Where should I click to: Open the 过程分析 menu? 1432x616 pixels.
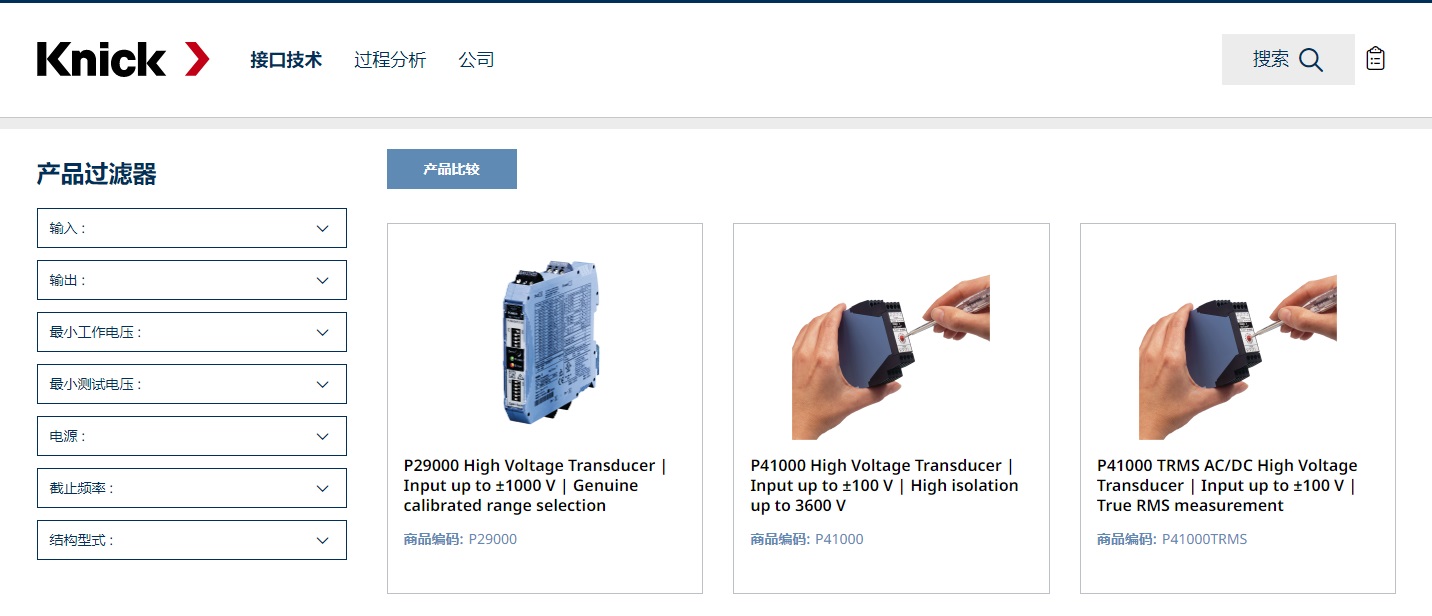[390, 60]
